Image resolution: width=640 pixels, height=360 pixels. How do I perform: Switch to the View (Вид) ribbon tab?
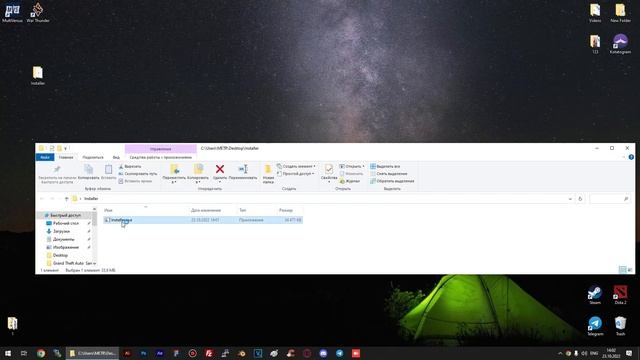point(116,158)
